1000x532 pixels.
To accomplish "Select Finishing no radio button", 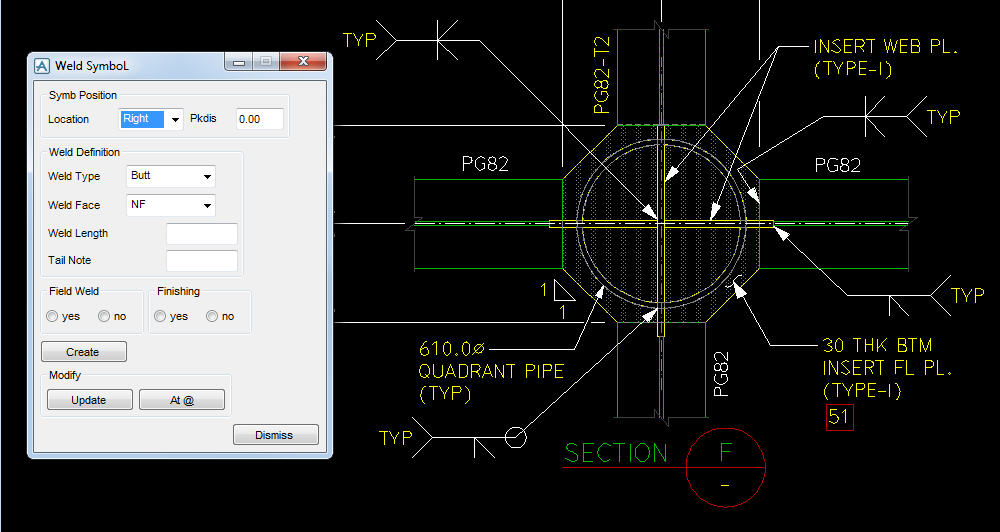I will pyautogui.click(x=212, y=316).
